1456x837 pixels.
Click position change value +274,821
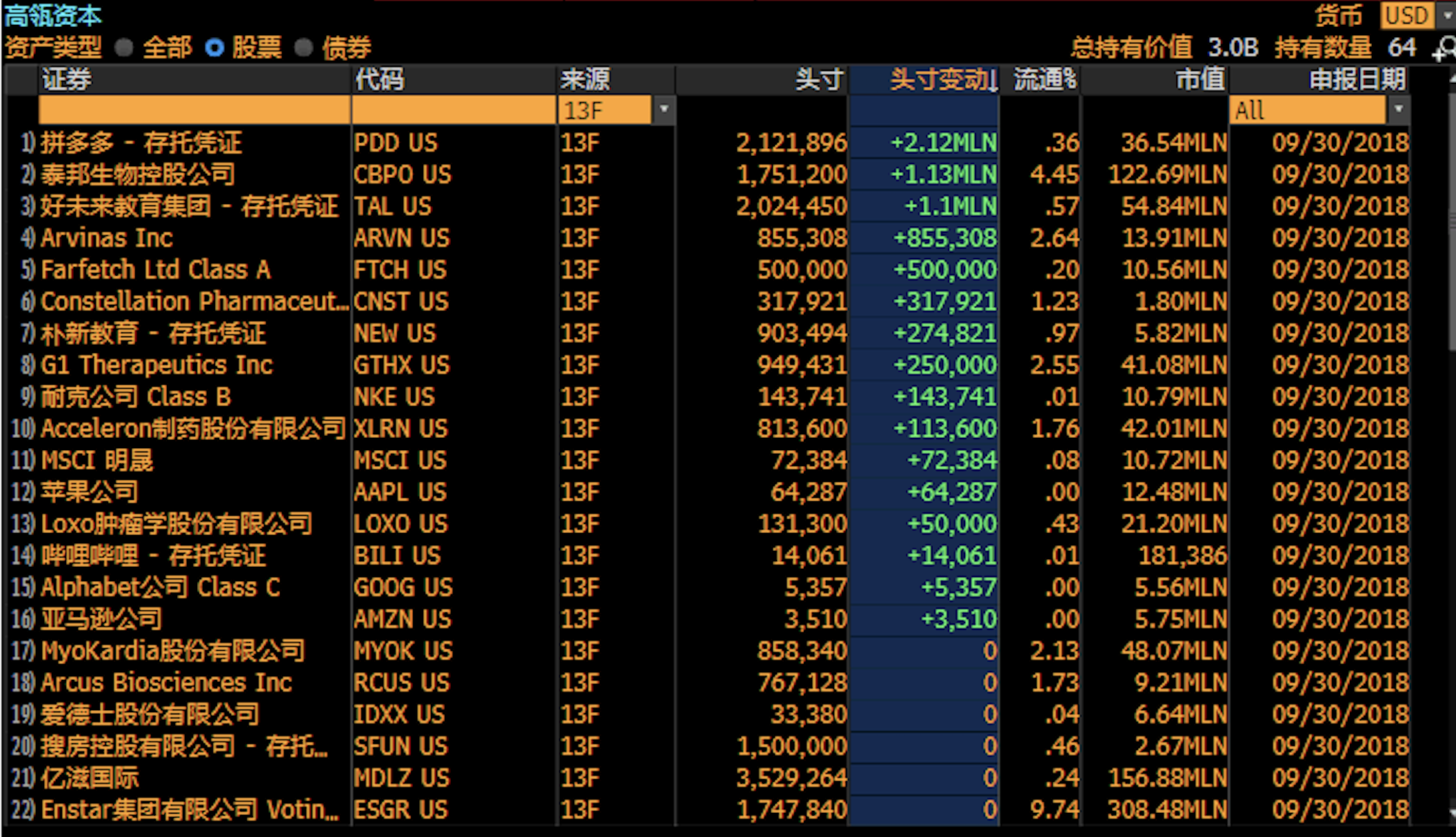(945, 334)
